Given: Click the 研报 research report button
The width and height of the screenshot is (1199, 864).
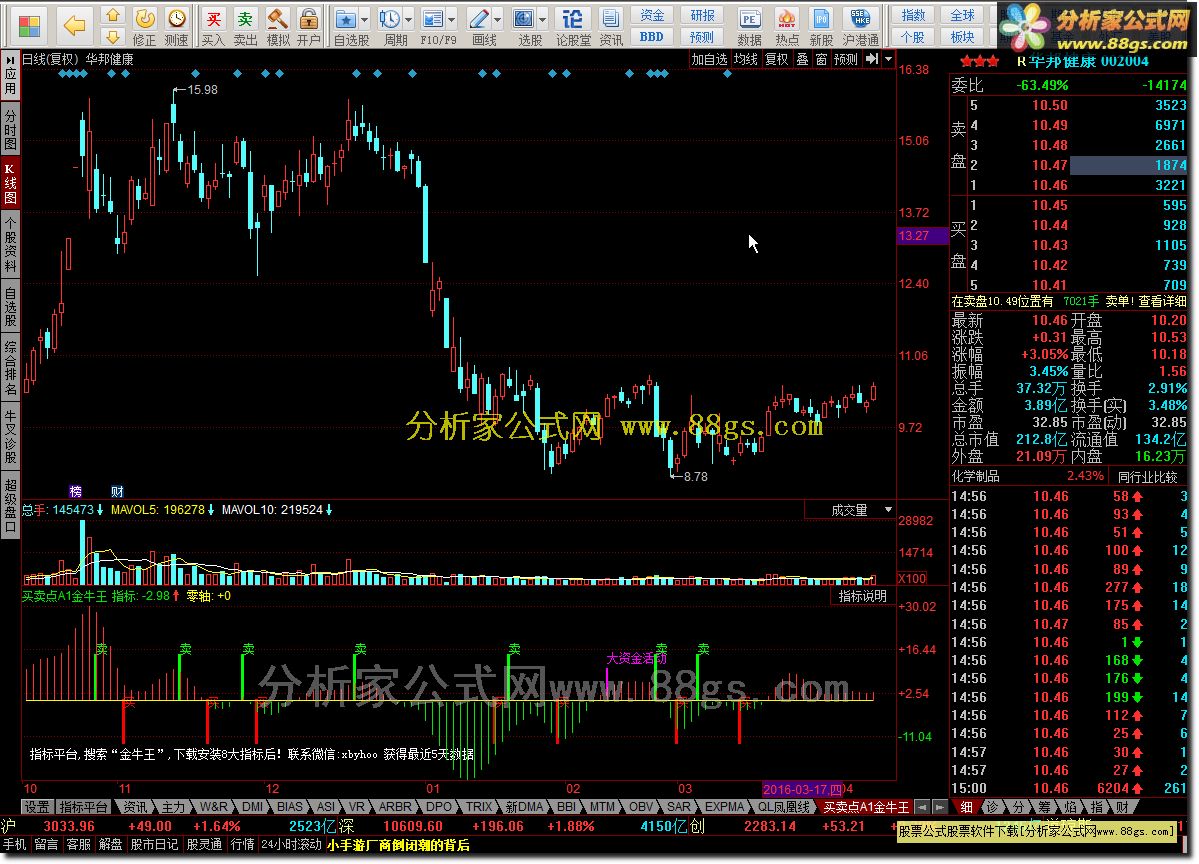Looking at the screenshot, I should 702,15.
